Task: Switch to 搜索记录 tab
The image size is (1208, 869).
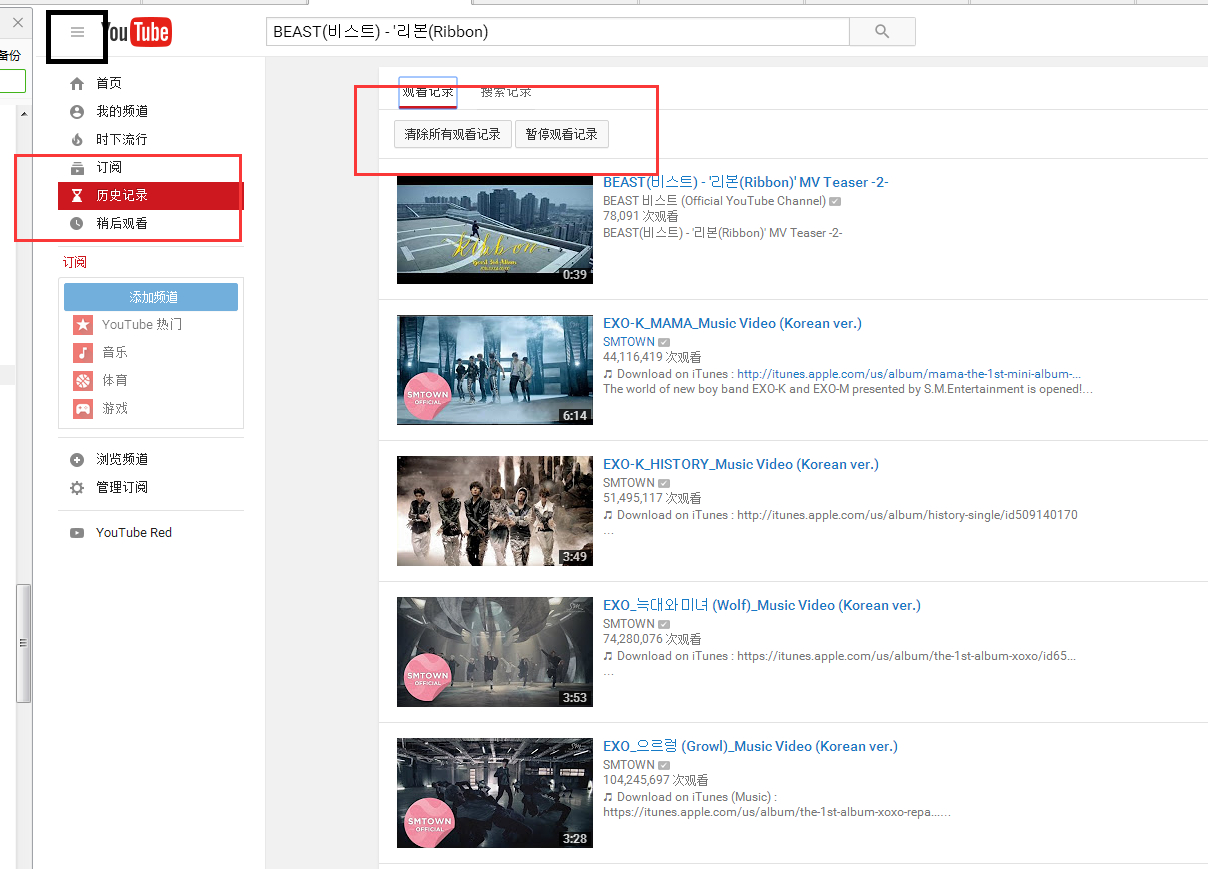Action: tap(506, 92)
